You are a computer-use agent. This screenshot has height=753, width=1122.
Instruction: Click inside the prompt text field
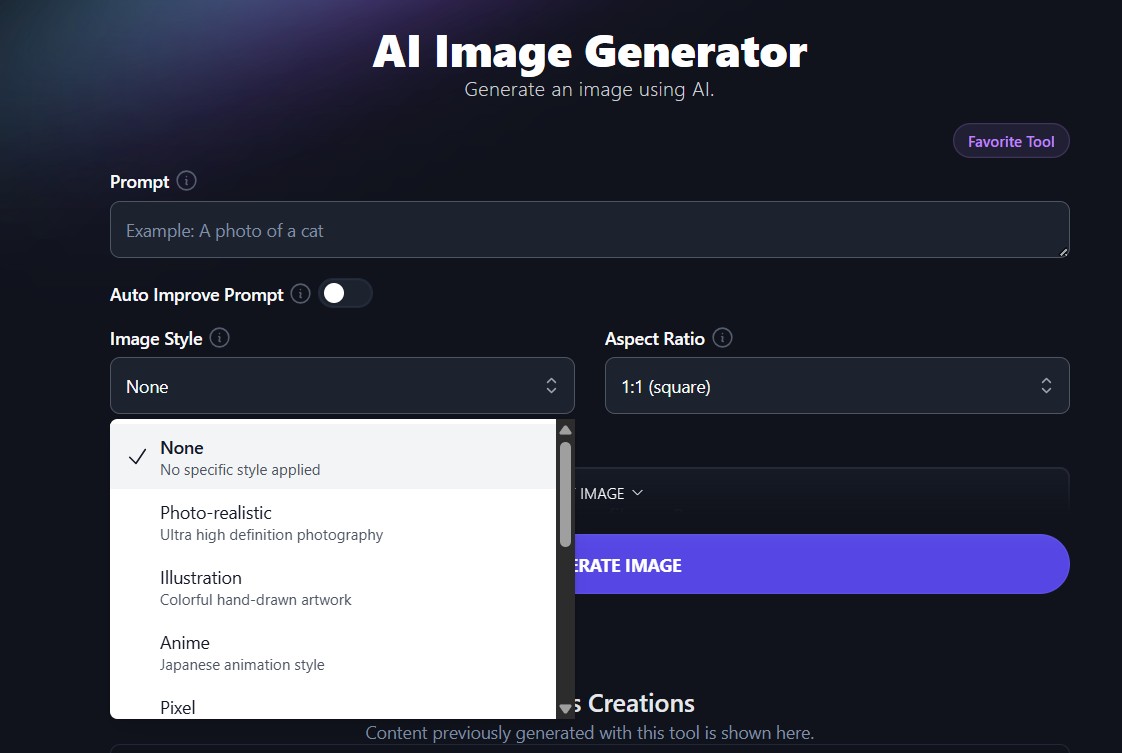[589, 229]
